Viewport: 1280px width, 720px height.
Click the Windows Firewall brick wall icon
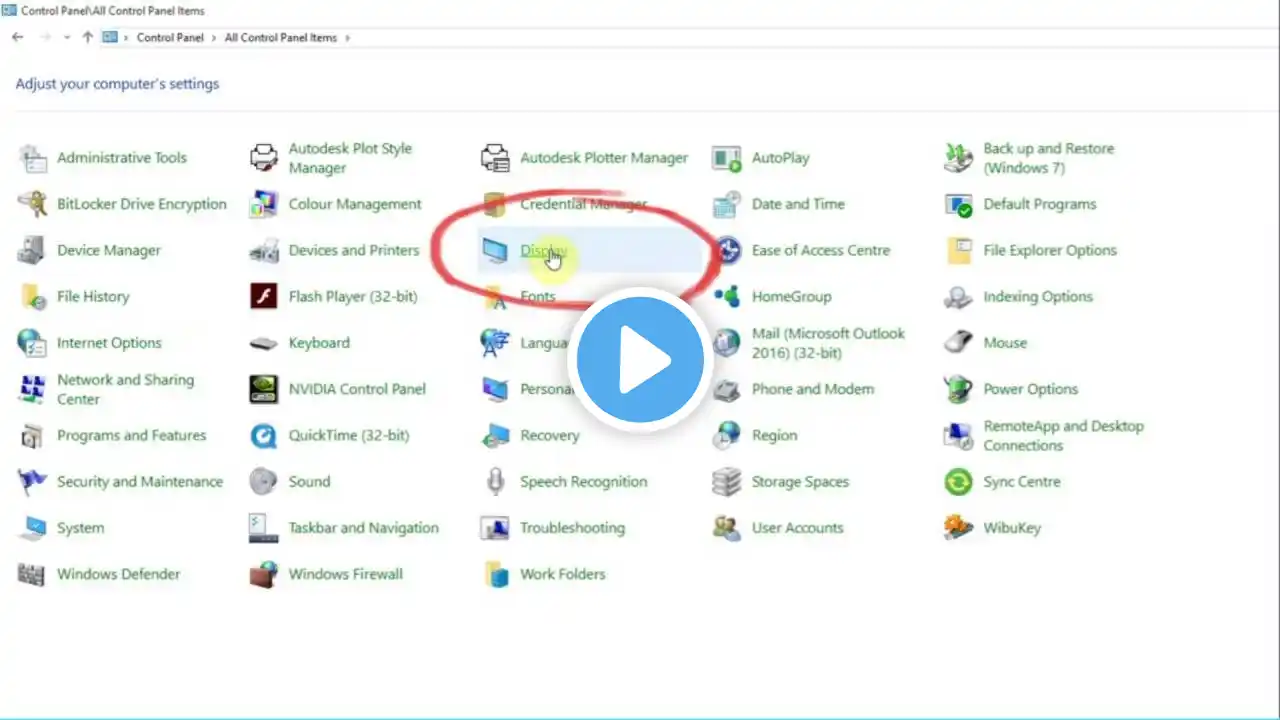point(264,574)
